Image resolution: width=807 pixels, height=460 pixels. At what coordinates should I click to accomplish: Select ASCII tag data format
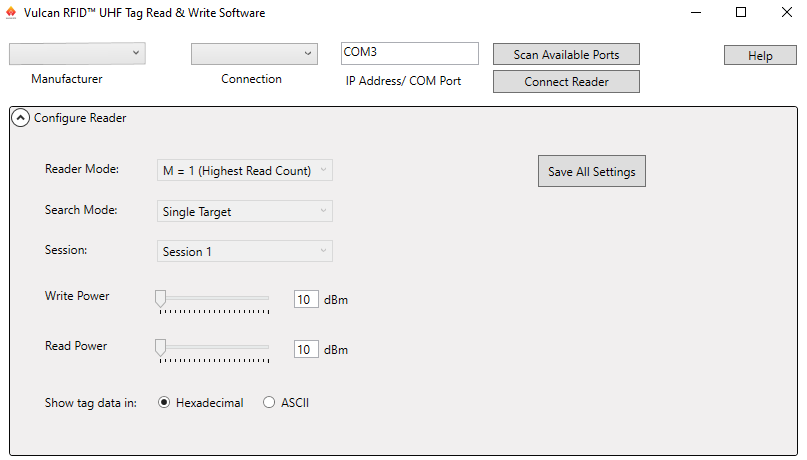(269, 403)
